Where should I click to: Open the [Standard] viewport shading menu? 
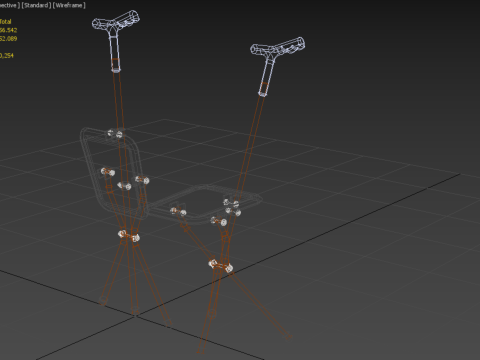[36, 5]
